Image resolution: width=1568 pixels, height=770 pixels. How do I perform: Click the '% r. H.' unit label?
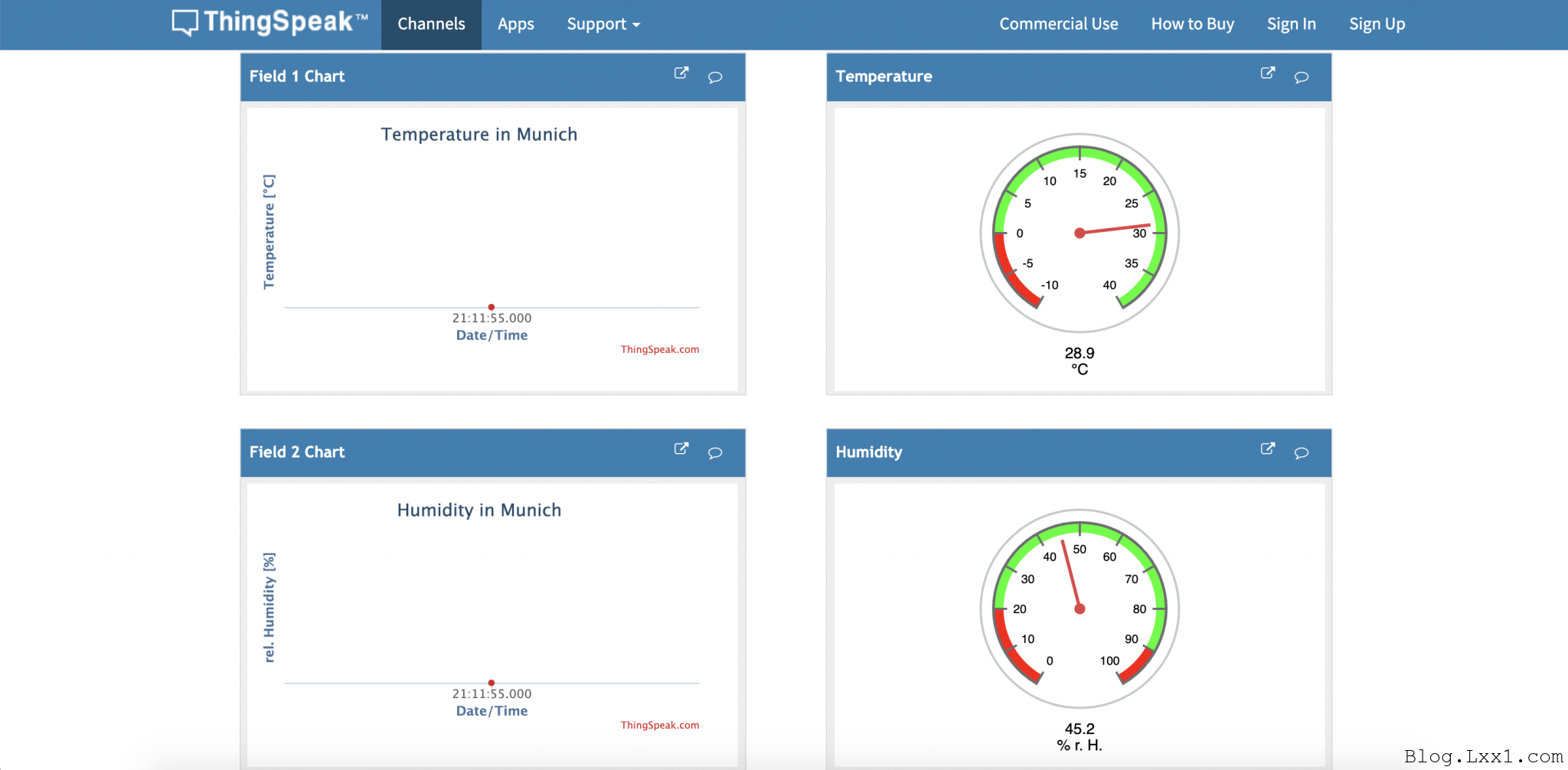point(1080,746)
